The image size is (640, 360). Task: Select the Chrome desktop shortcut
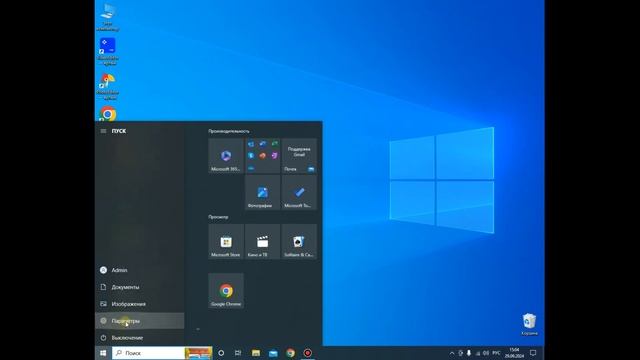click(x=108, y=114)
